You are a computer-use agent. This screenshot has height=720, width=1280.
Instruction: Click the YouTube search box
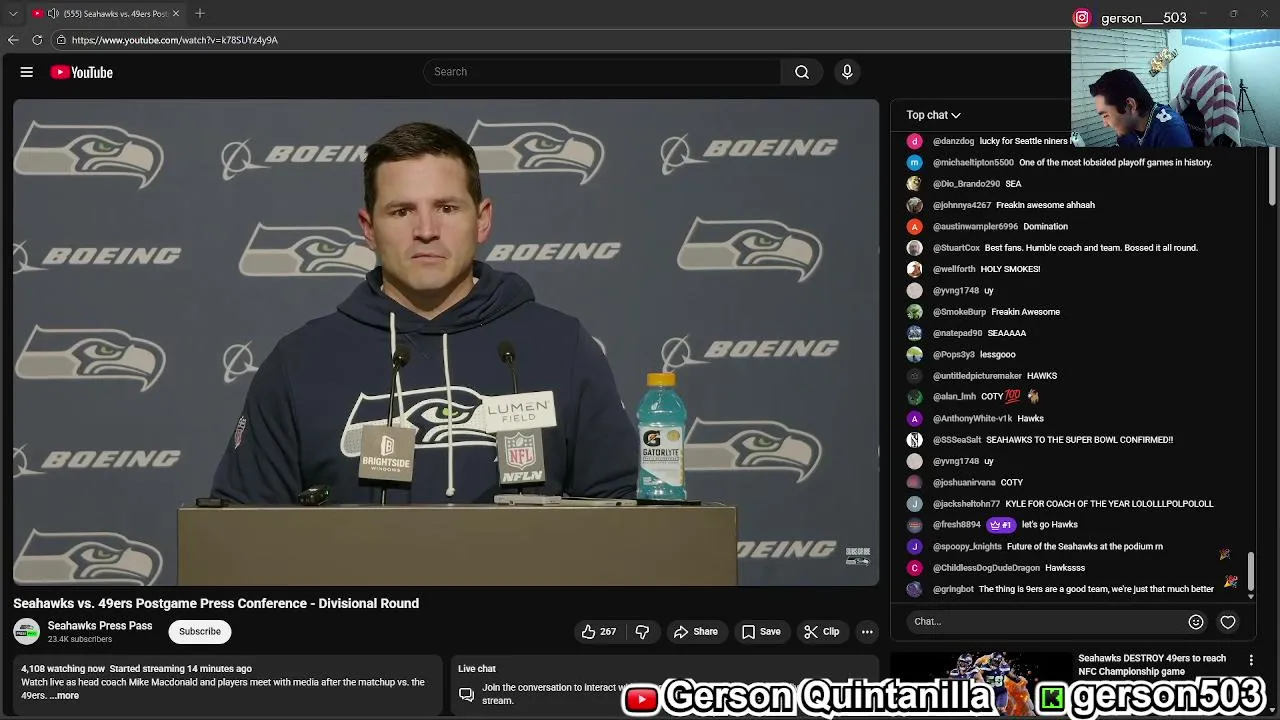coord(602,72)
